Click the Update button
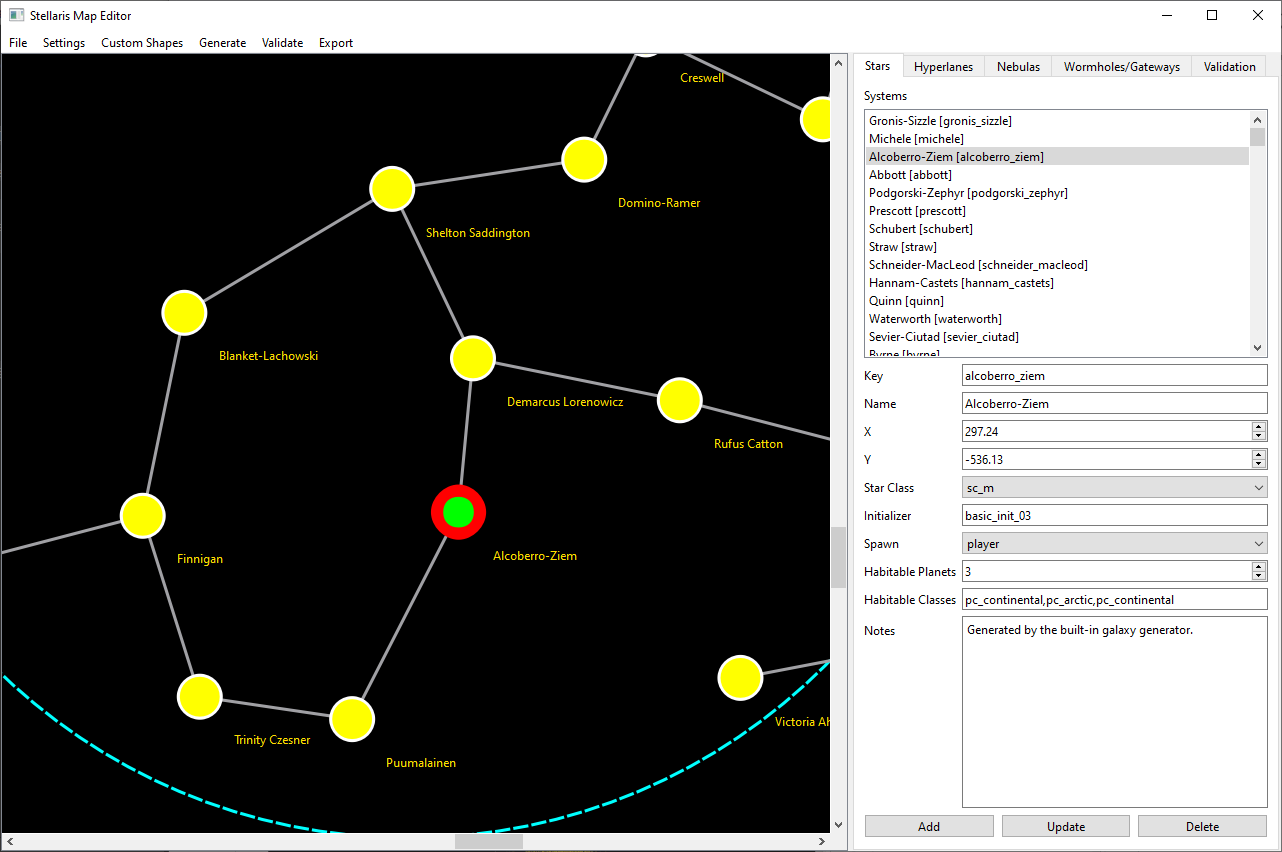The height and width of the screenshot is (852, 1282). click(x=1066, y=826)
